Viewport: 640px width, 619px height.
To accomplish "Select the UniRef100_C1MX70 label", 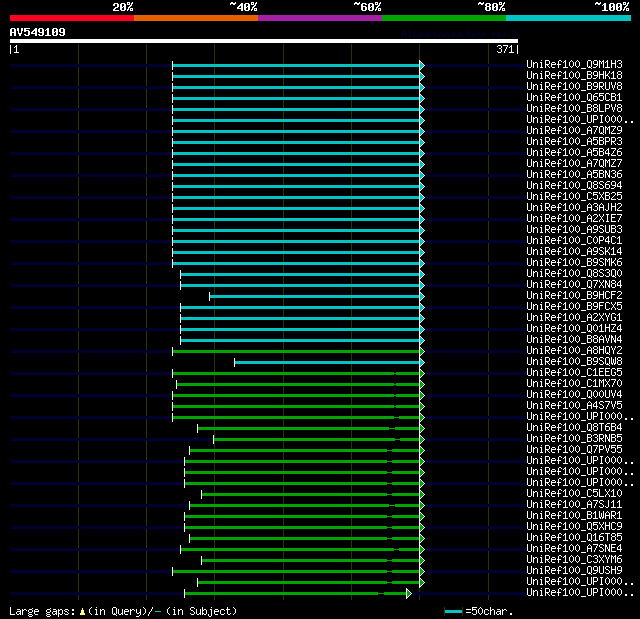I will tap(574, 384).
